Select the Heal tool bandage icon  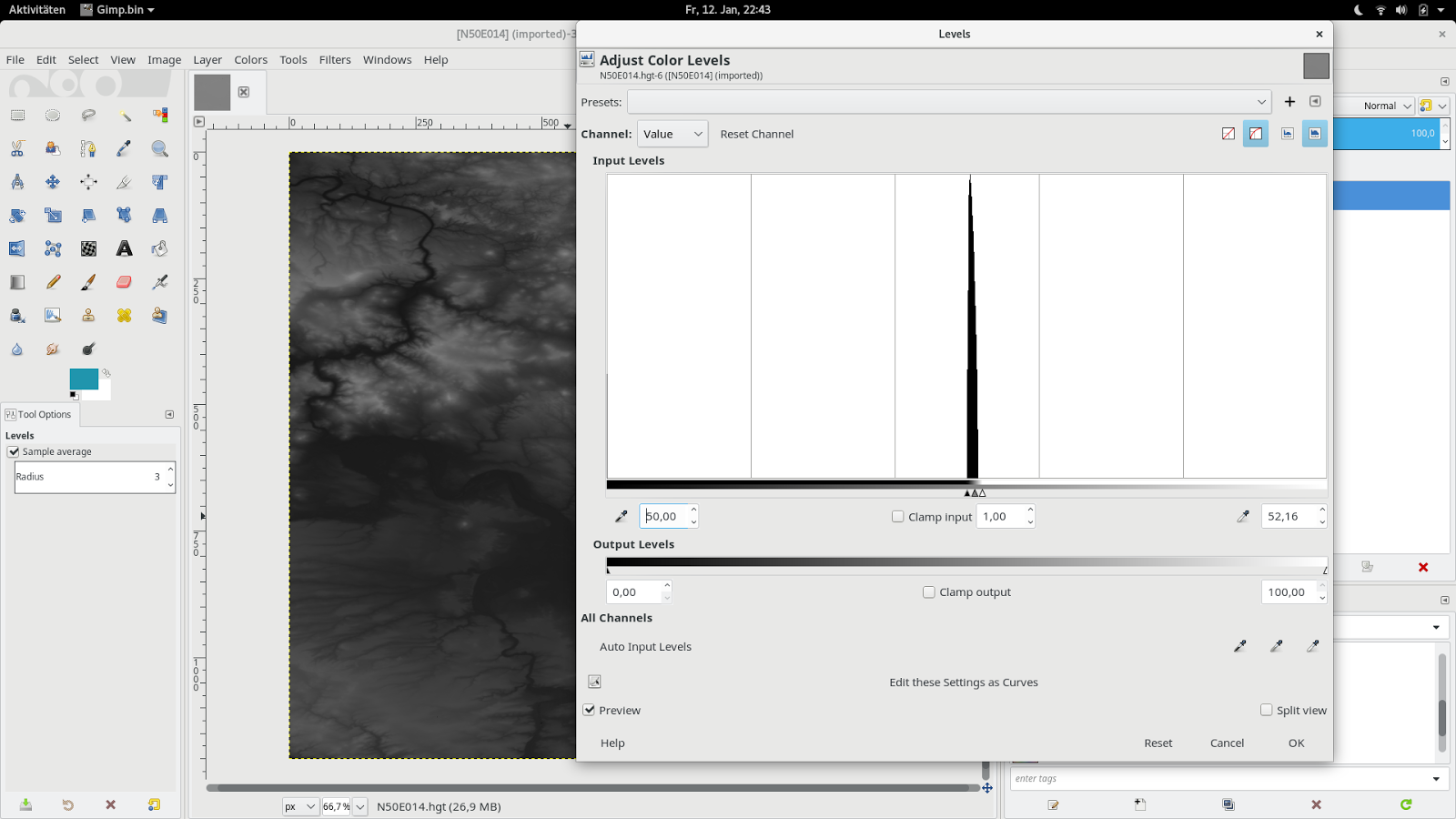[x=125, y=316]
